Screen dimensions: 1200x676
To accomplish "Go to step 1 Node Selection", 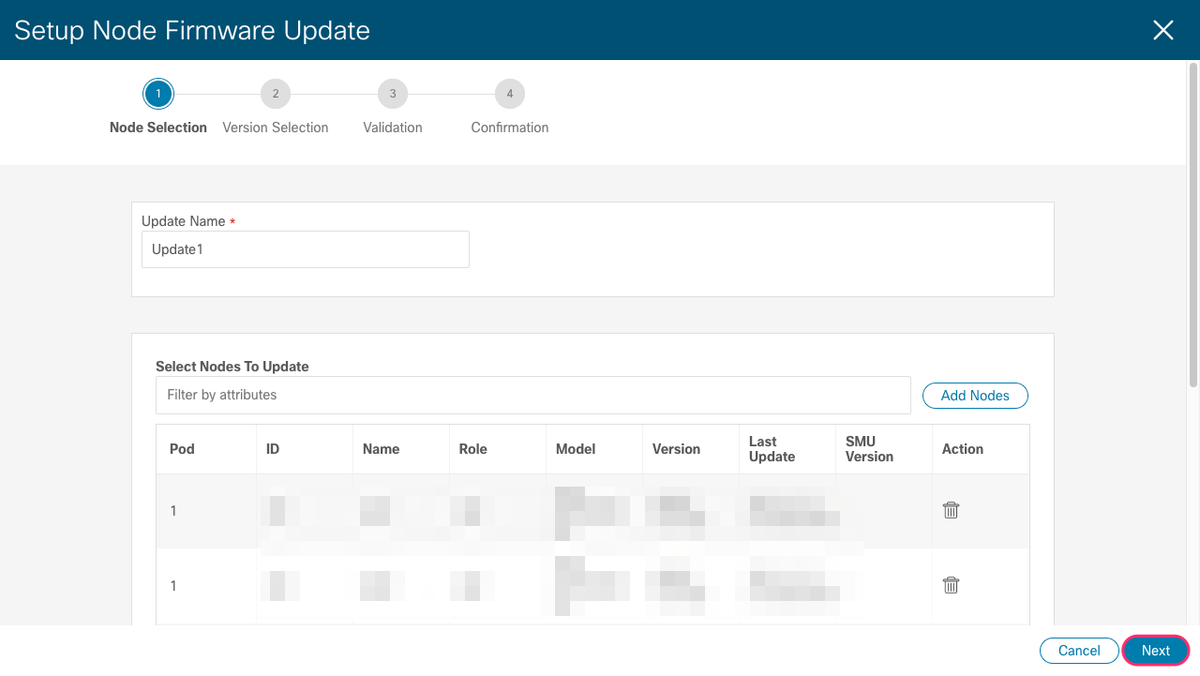I will [x=158, y=94].
